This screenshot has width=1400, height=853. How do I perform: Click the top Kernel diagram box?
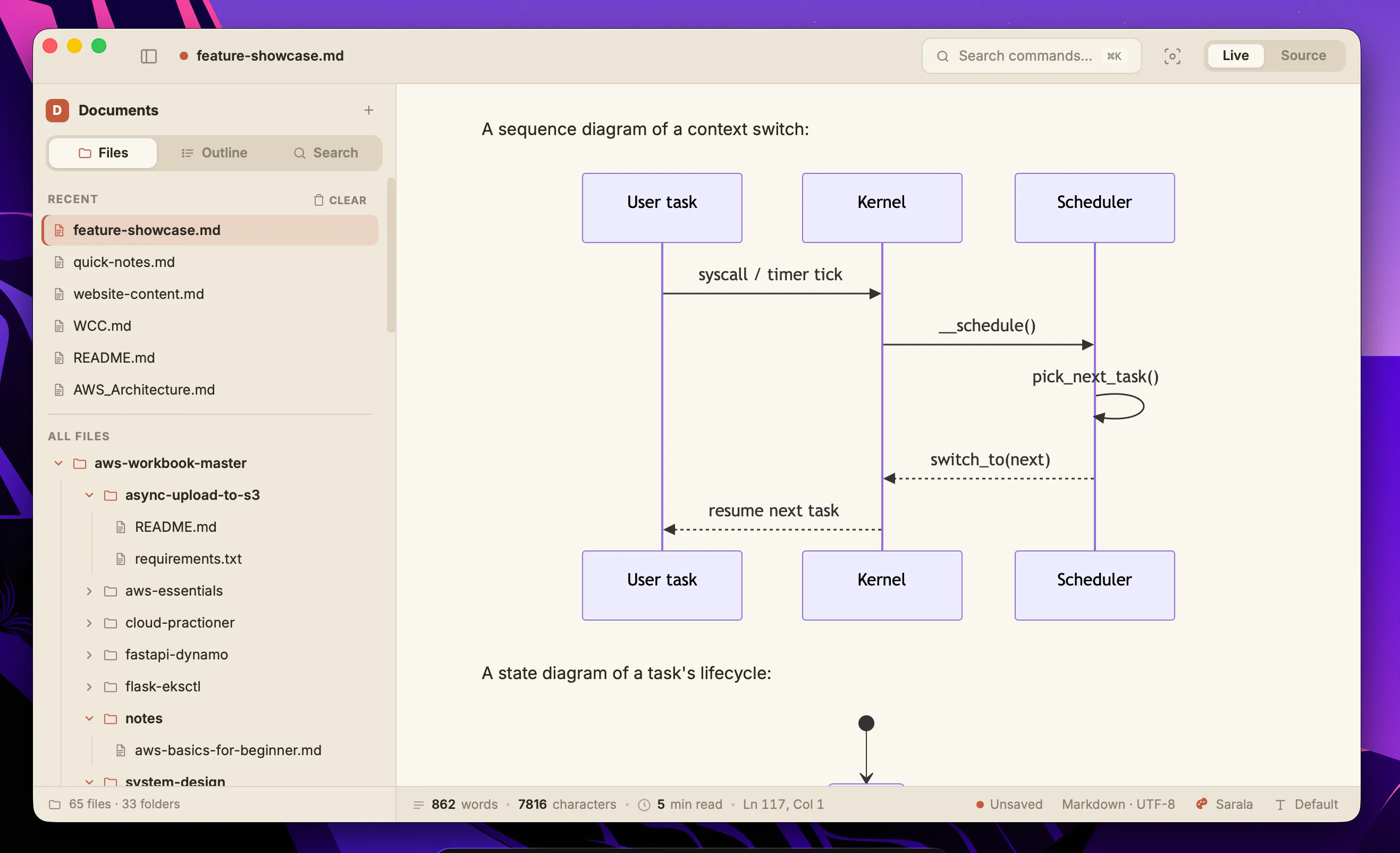(882, 208)
